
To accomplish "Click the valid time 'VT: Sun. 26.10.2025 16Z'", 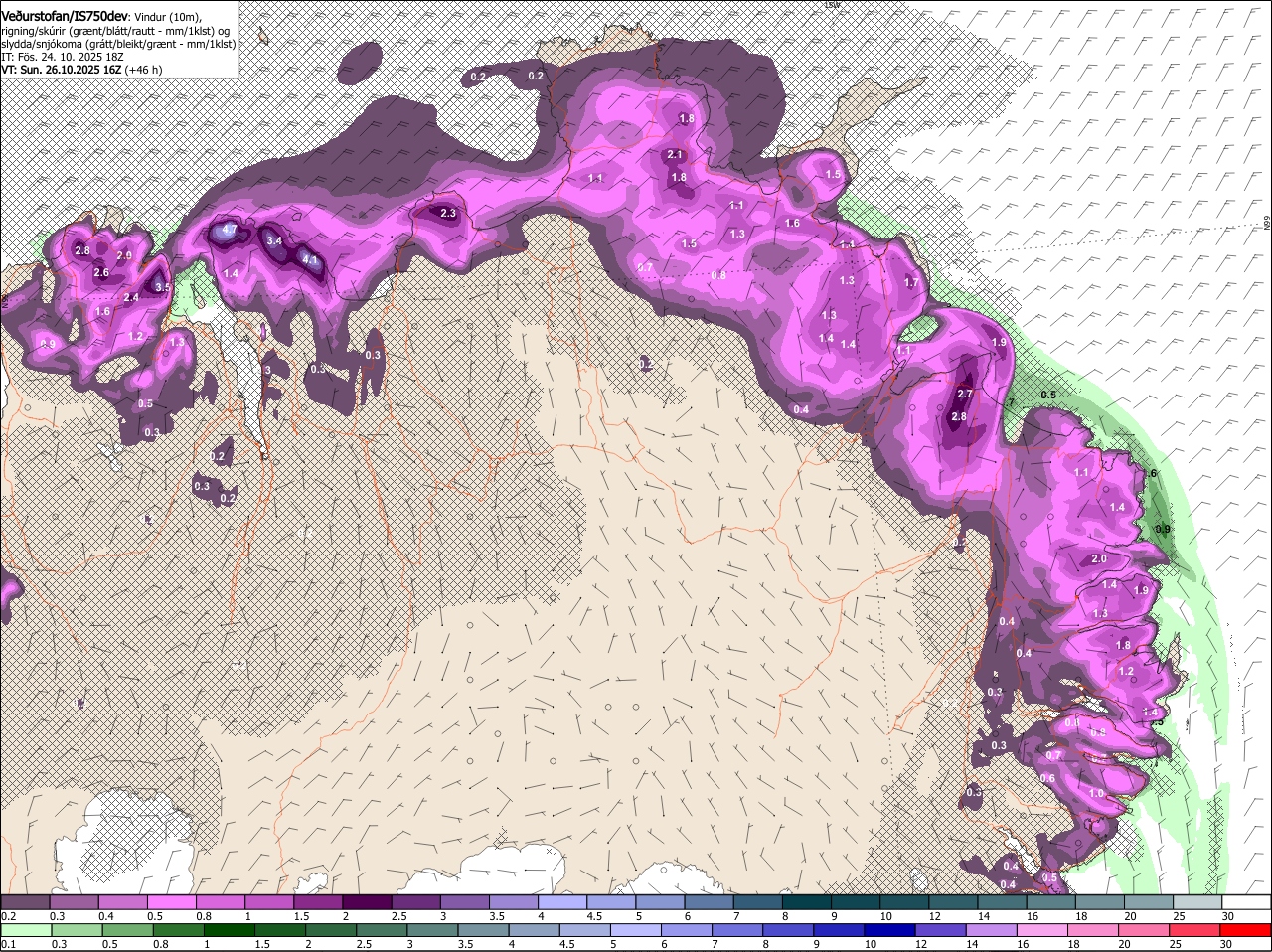I will (x=62, y=70).
